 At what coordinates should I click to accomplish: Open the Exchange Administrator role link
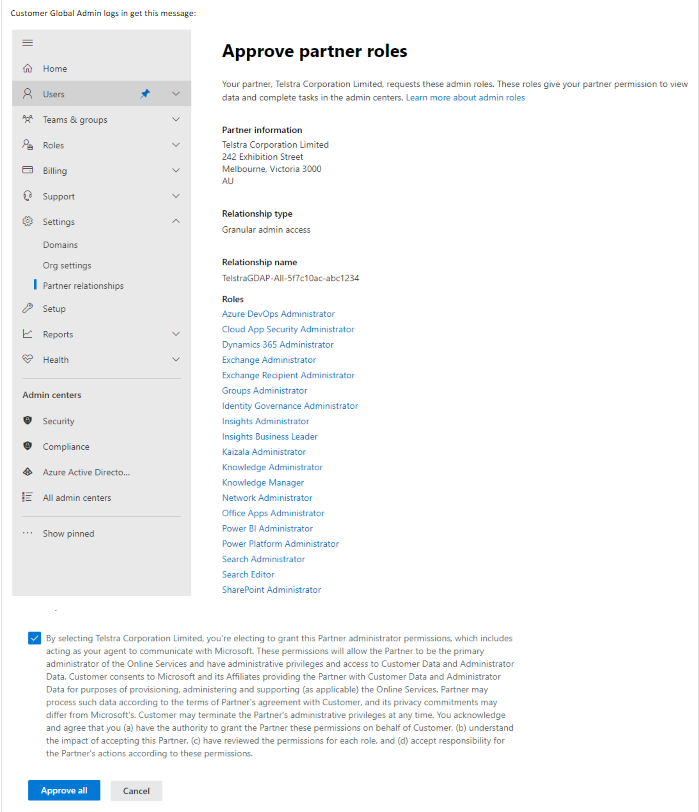click(x=269, y=360)
